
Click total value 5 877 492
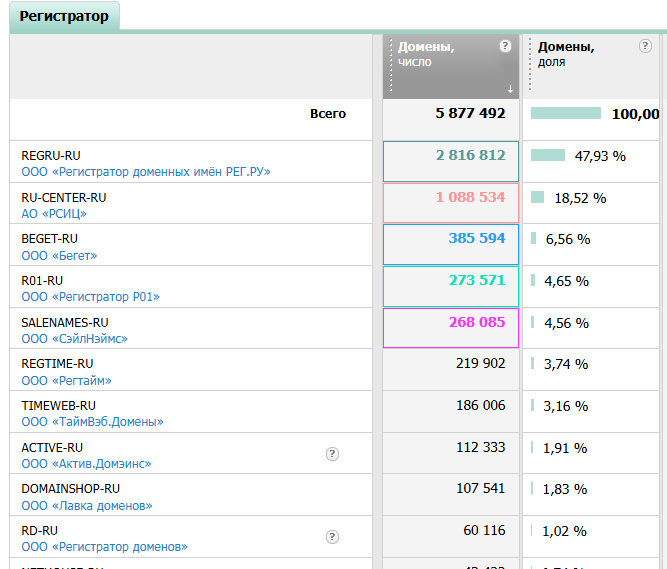coord(470,113)
